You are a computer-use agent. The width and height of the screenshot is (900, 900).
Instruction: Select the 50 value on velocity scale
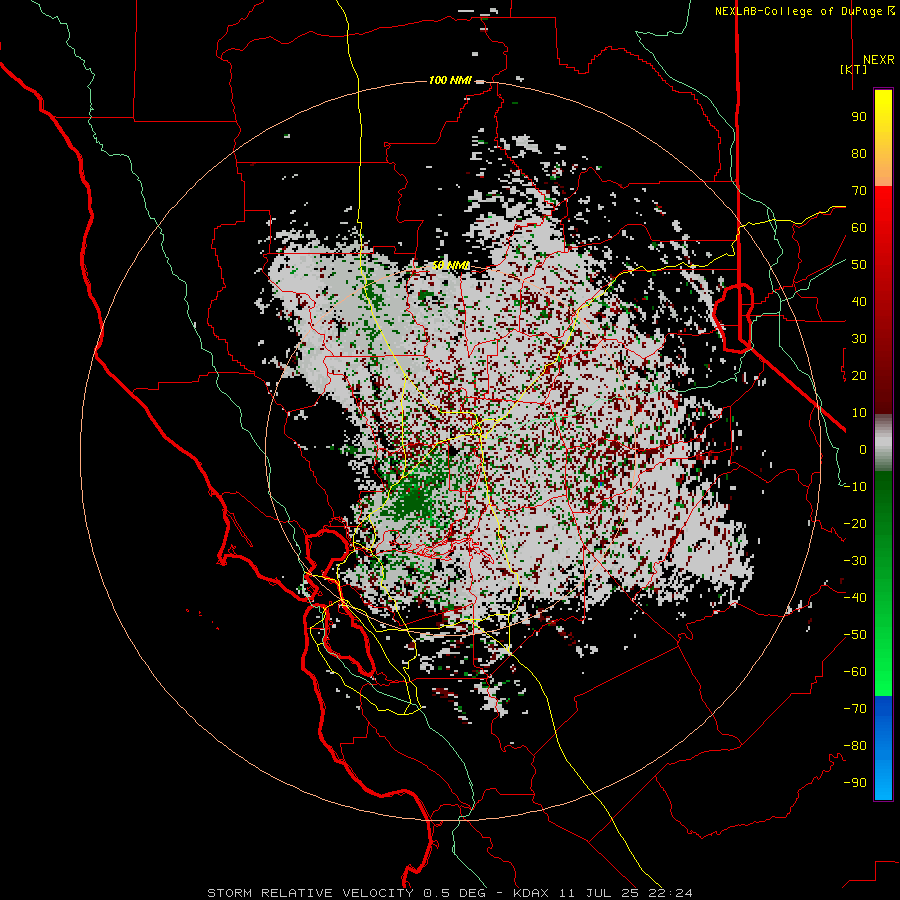859,265
